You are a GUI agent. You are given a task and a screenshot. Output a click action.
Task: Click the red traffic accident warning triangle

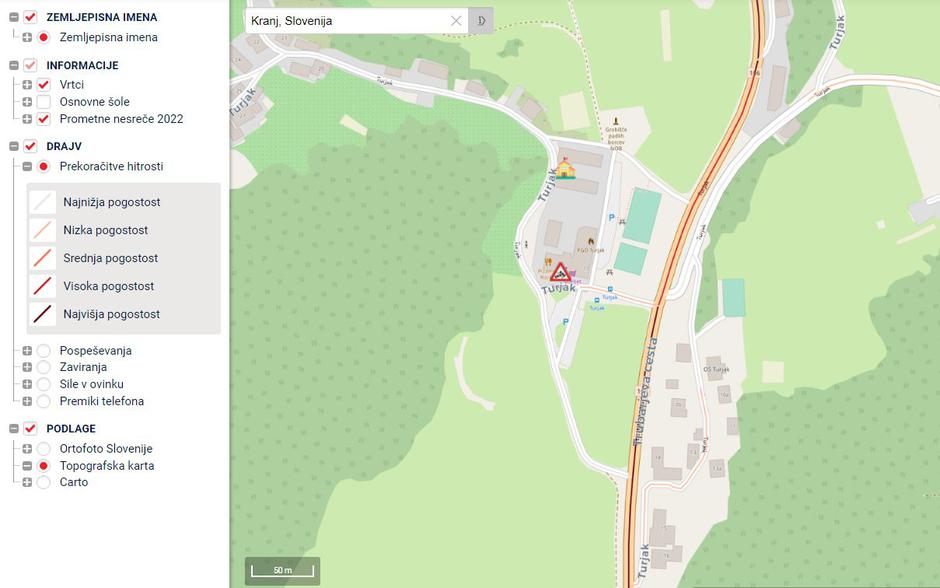coord(561,273)
